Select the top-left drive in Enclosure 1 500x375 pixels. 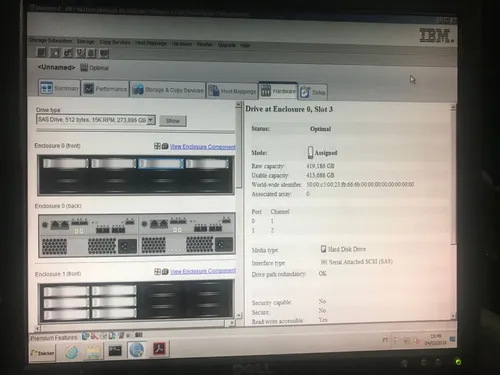point(66,291)
